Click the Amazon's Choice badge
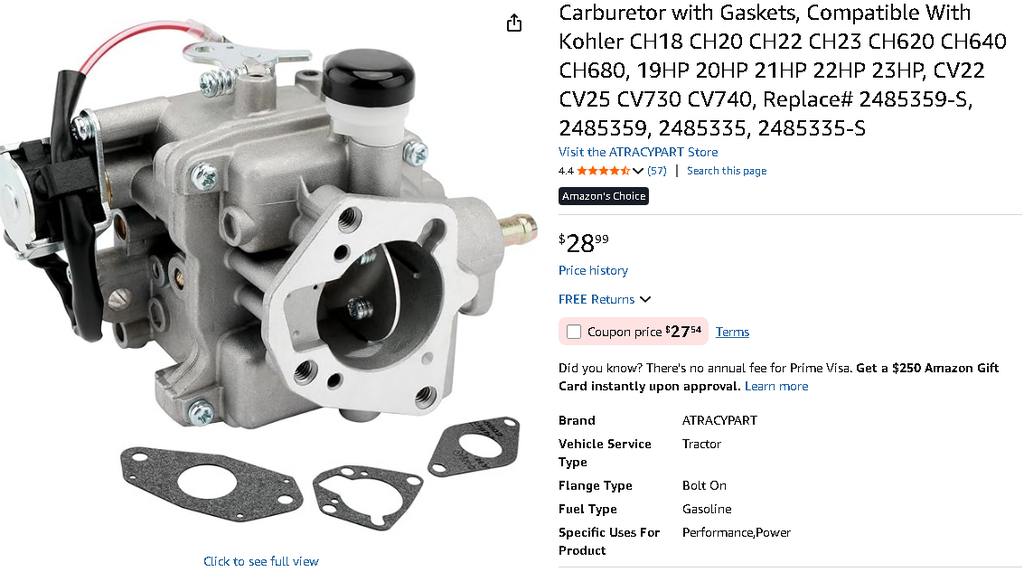The width and height of the screenshot is (1024, 572). point(603,196)
